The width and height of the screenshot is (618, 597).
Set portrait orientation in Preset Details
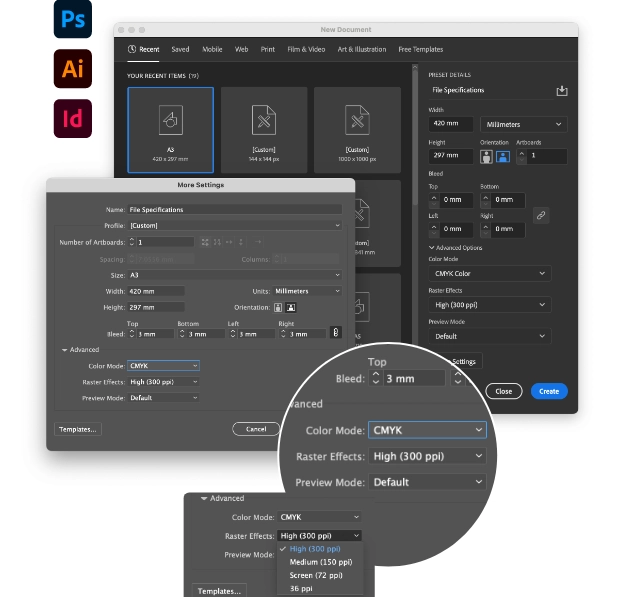pos(488,156)
